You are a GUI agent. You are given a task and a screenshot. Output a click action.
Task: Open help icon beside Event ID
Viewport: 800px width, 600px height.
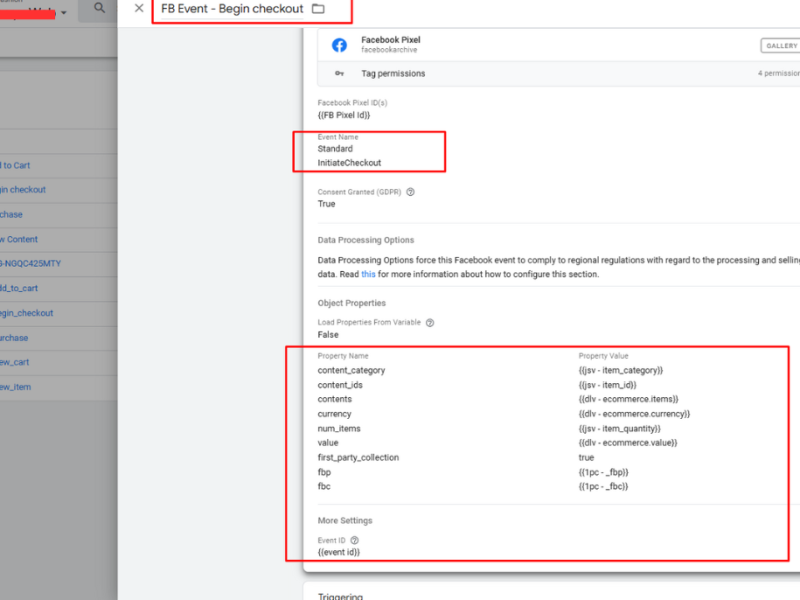coord(355,540)
